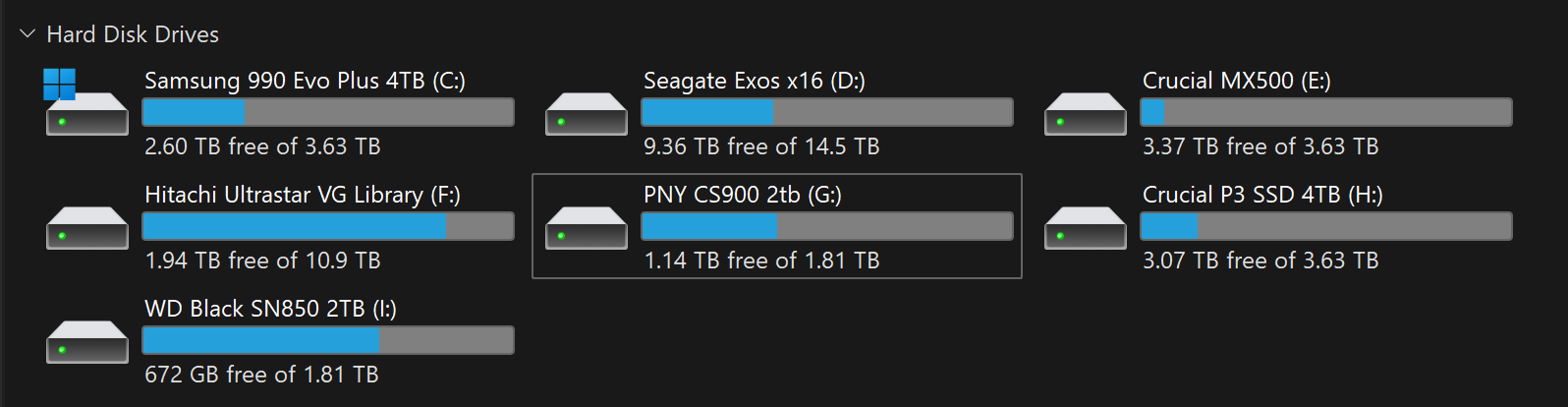Select the Hitachi Ultrastar F: drive icon
The height and width of the screenshot is (407, 1568).
click(x=87, y=228)
